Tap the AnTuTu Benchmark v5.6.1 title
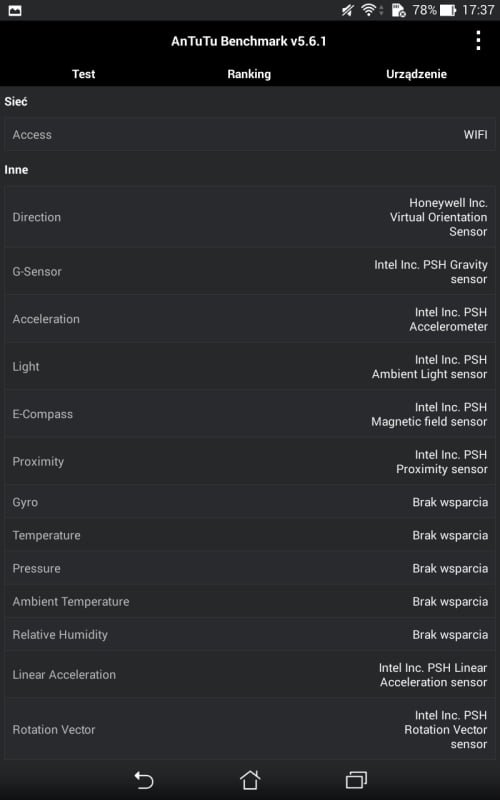The width and height of the screenshot is (500, 800). pos(248,41)
